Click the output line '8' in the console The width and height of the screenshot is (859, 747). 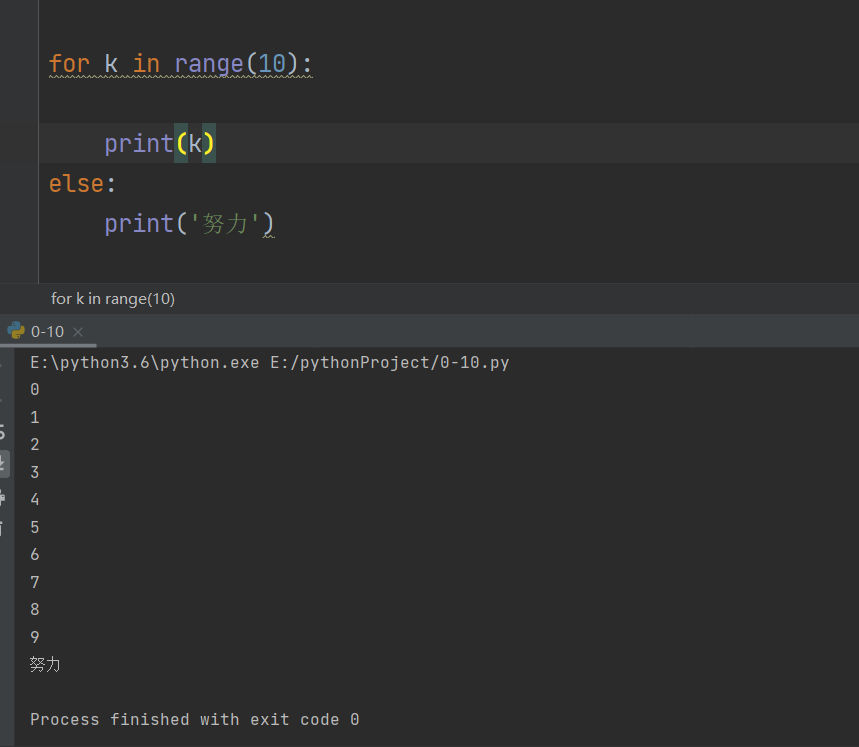point(35,609)
